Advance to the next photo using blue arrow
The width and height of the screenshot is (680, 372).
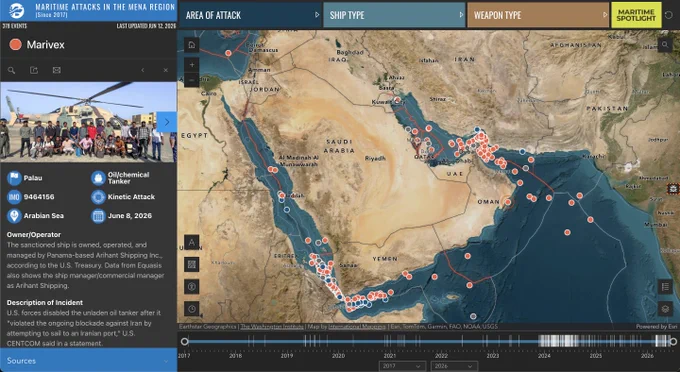(x=167, y=122)
